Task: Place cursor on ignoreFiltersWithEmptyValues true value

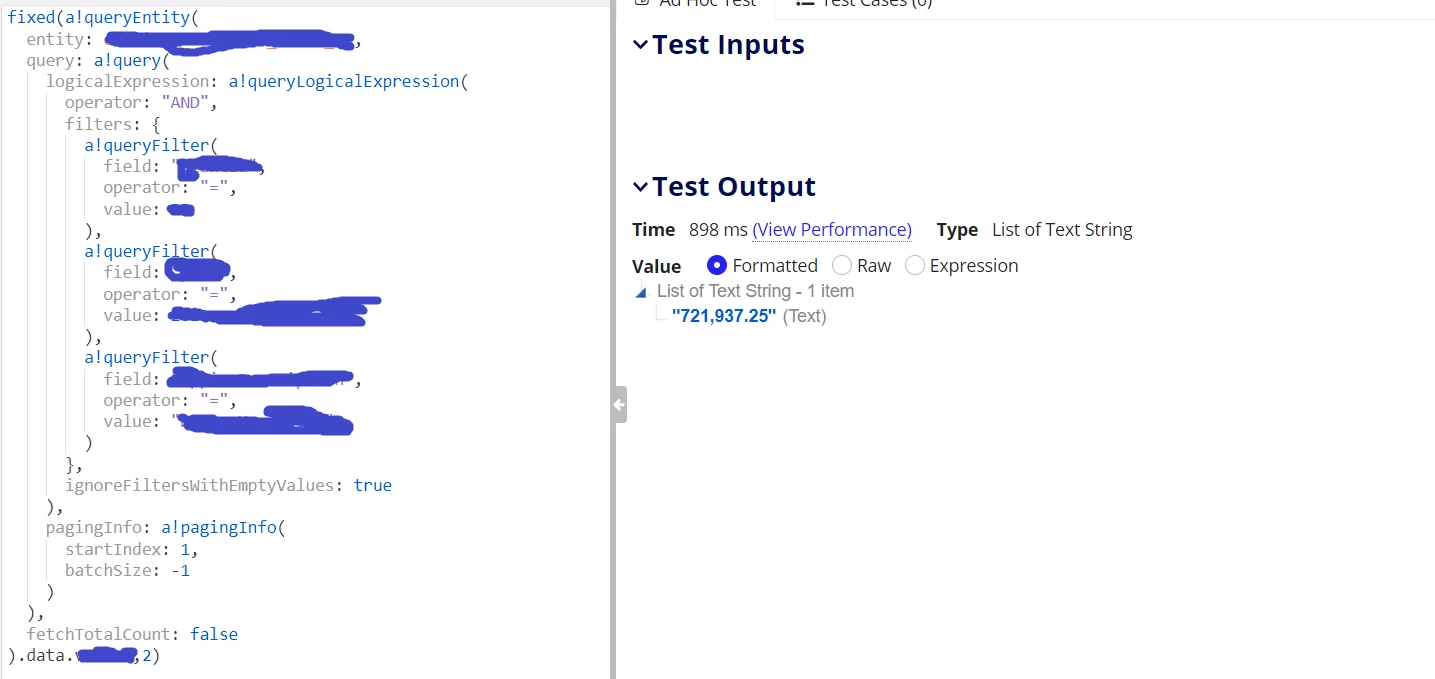Action: click(372, 485)
